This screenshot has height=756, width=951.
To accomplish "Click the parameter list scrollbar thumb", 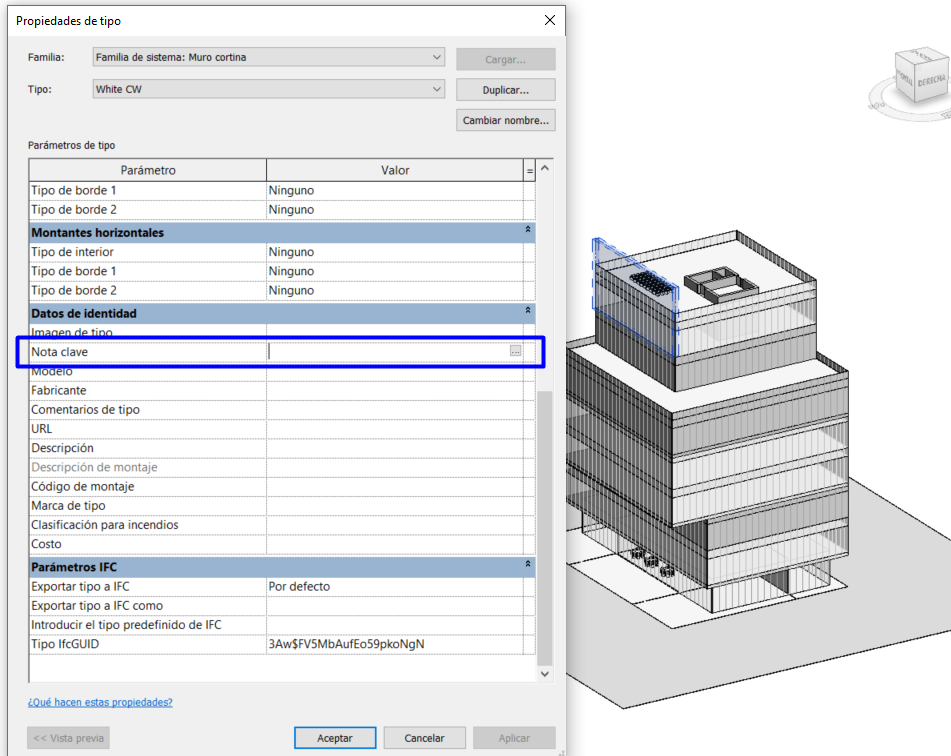I will pyautogui.click(x=545, y=528).
